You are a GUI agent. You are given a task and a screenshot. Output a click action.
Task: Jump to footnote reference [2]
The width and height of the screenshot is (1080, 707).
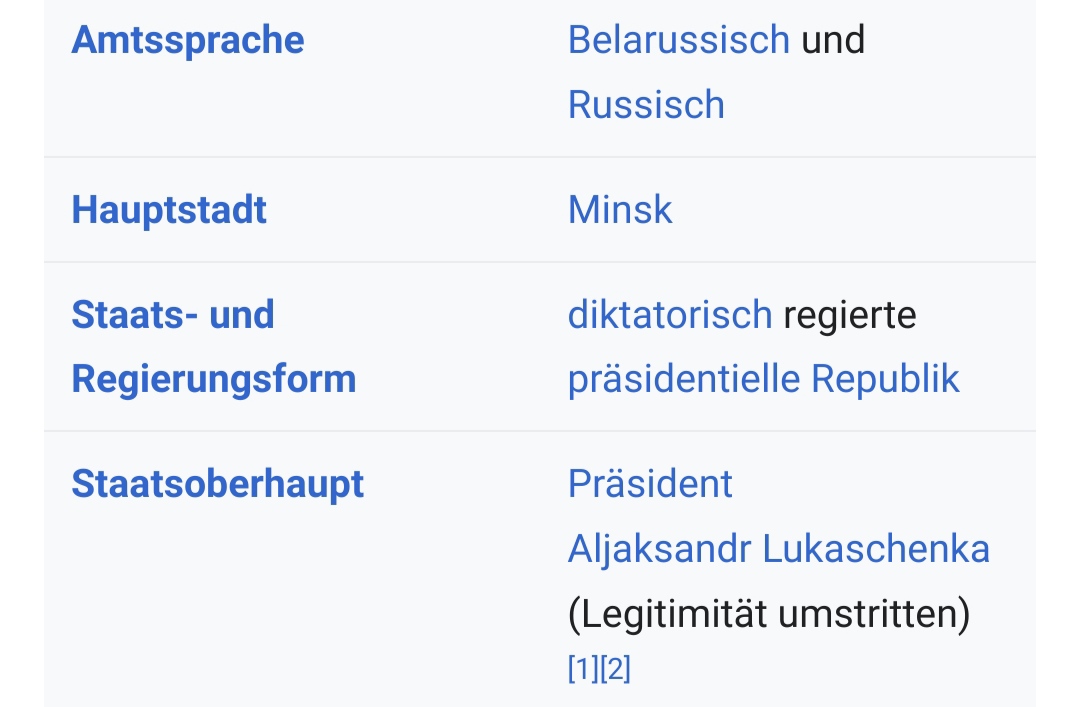point(615,668)
